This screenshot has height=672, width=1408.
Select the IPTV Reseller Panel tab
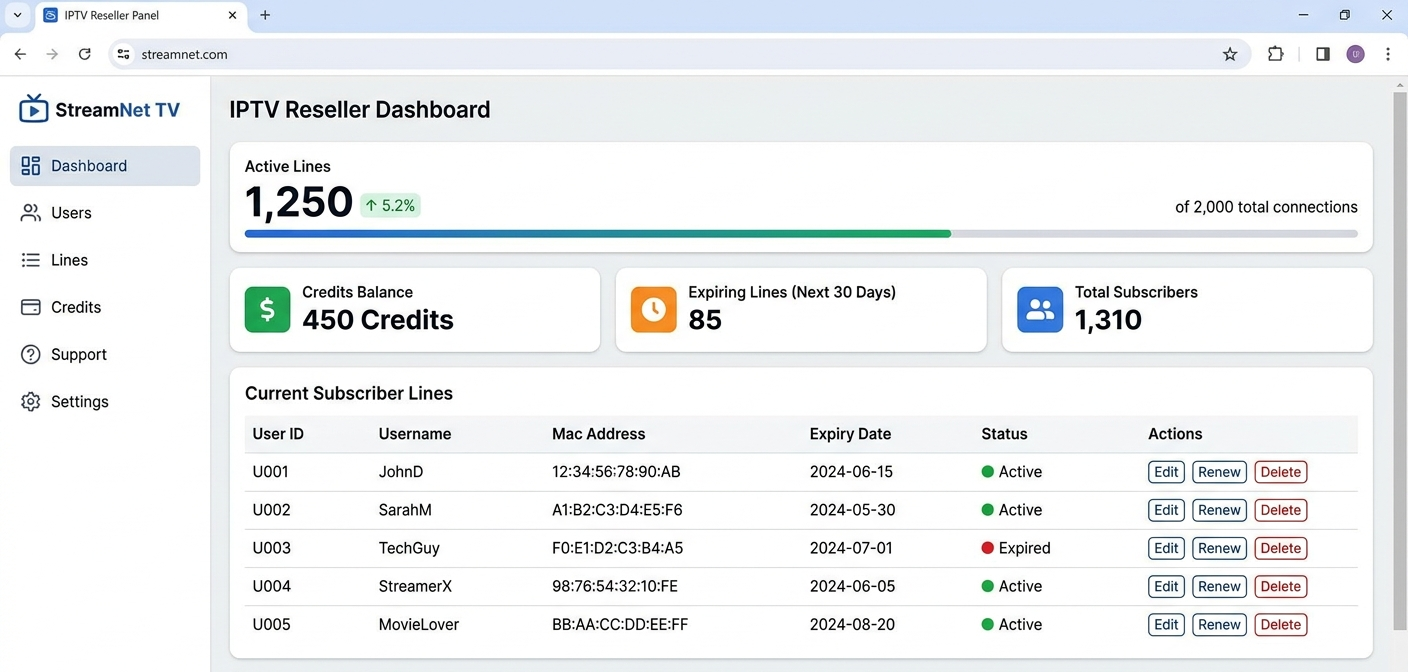point(141,16)
